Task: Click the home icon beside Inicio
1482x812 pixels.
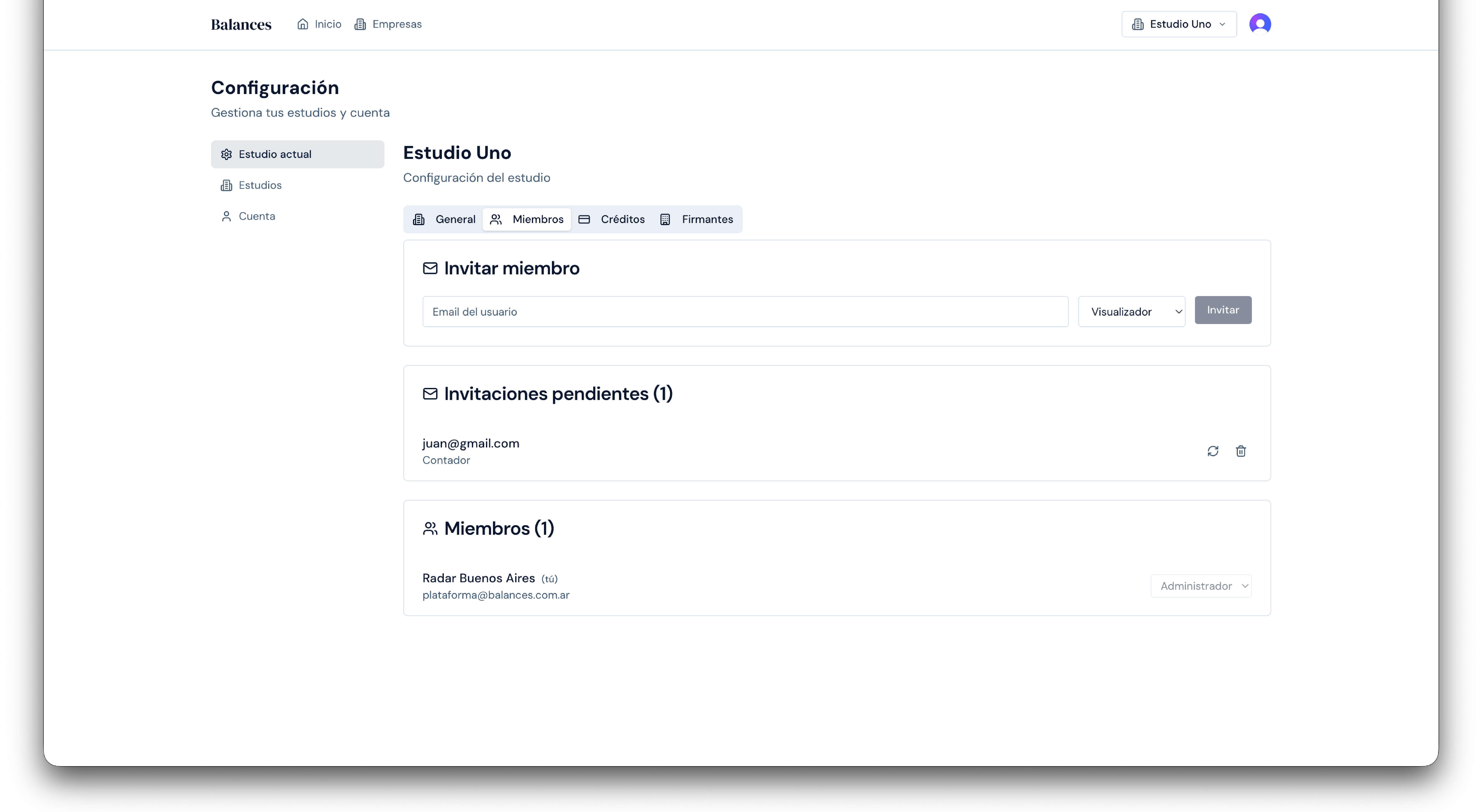Action: click(303, 24)
